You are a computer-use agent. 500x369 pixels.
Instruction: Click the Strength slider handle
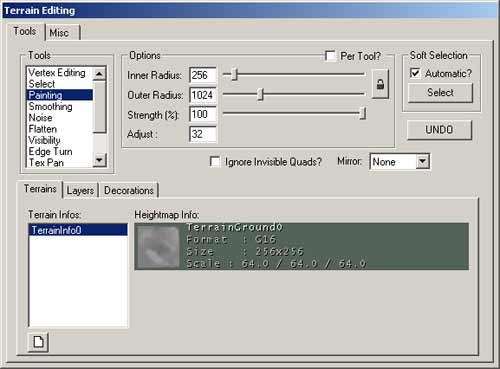coord(363,113)
